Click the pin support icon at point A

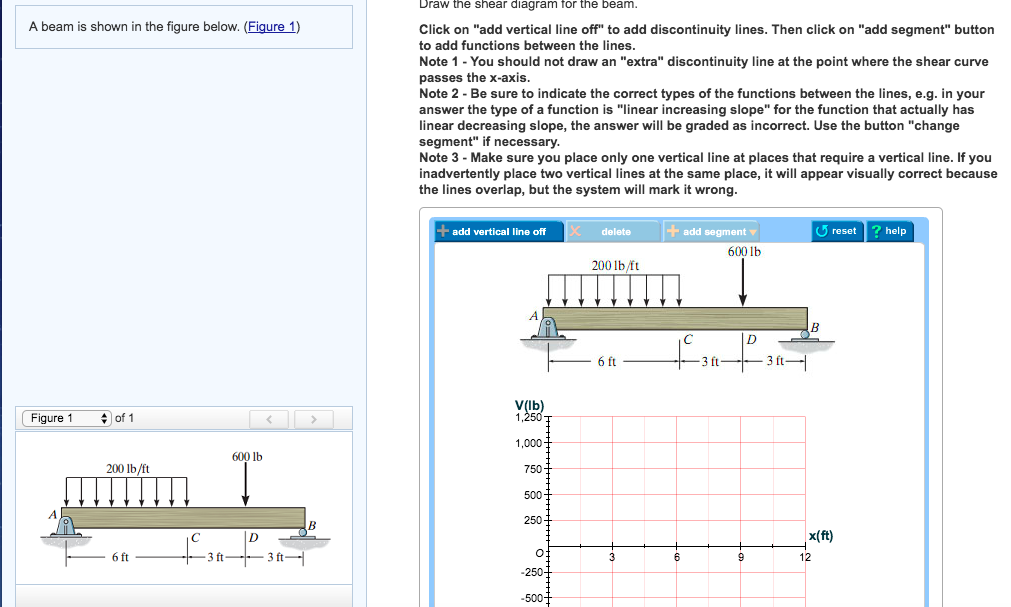tap(548, 327)
